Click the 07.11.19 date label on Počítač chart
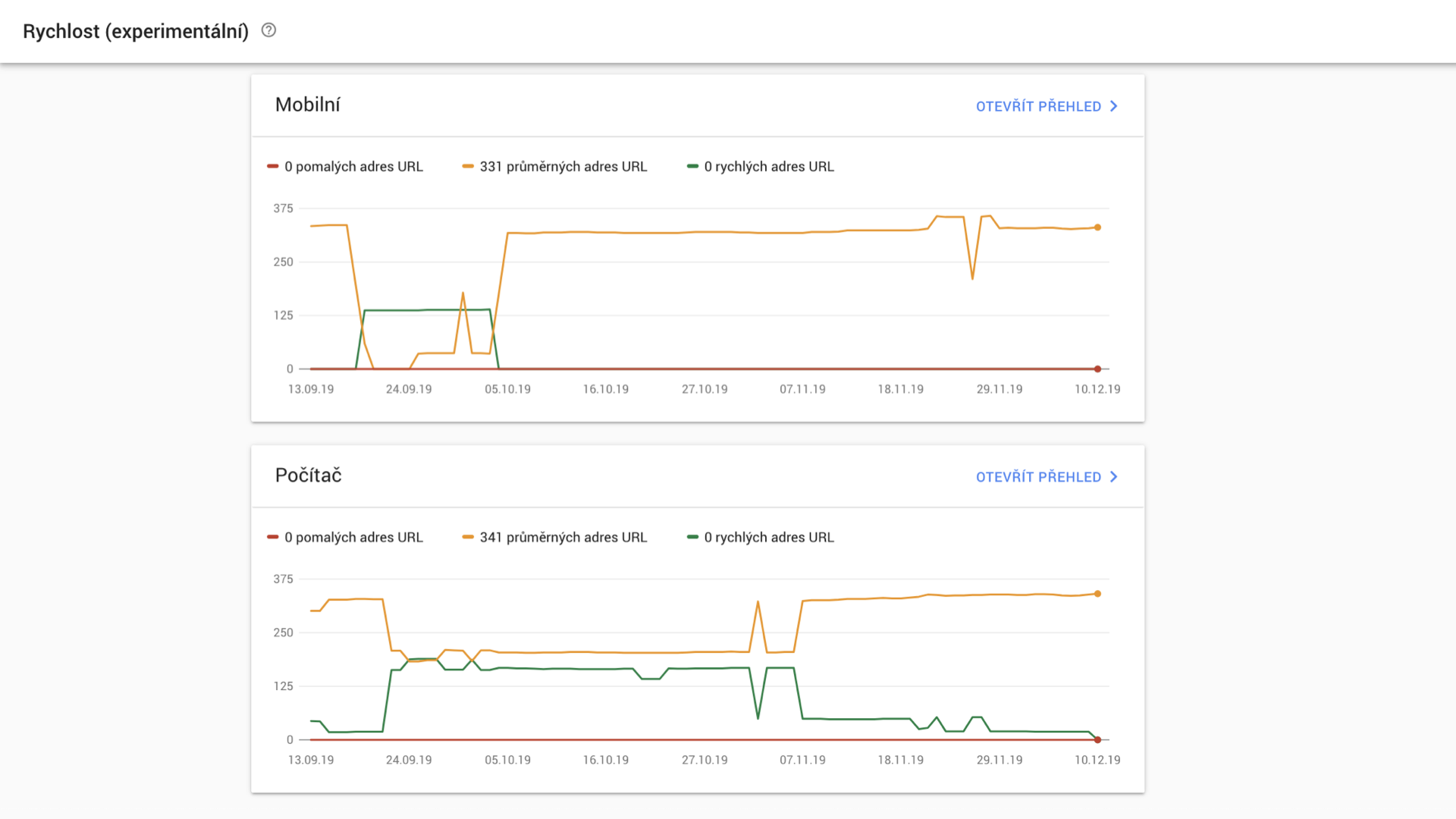1456x819 pixels. 802,760
